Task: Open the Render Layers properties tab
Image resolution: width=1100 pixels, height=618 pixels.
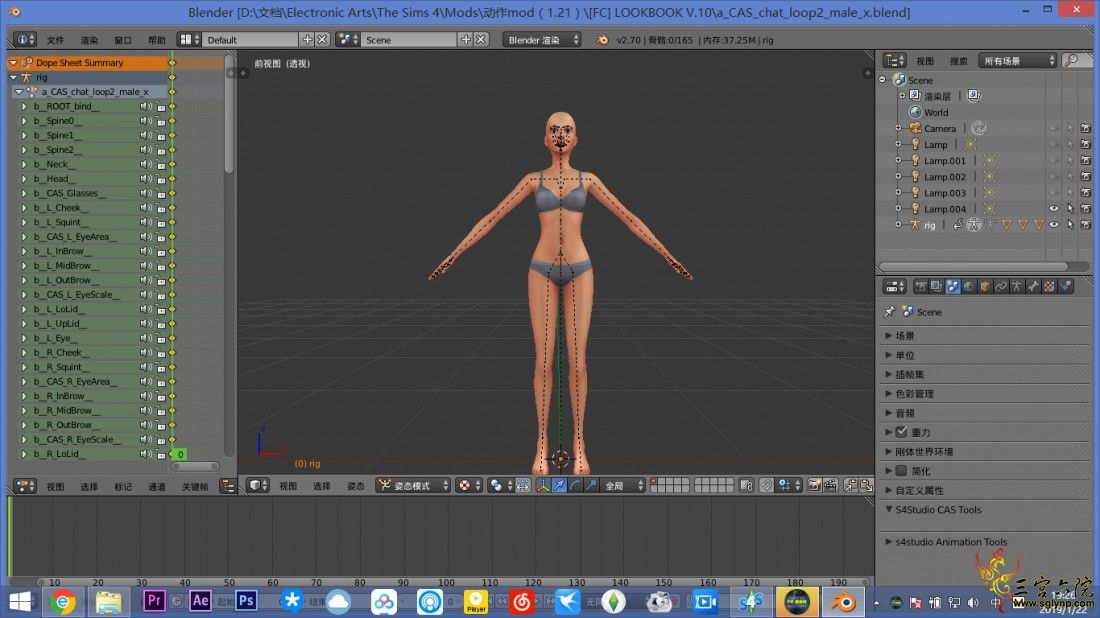Action: (x=936, y=286)
